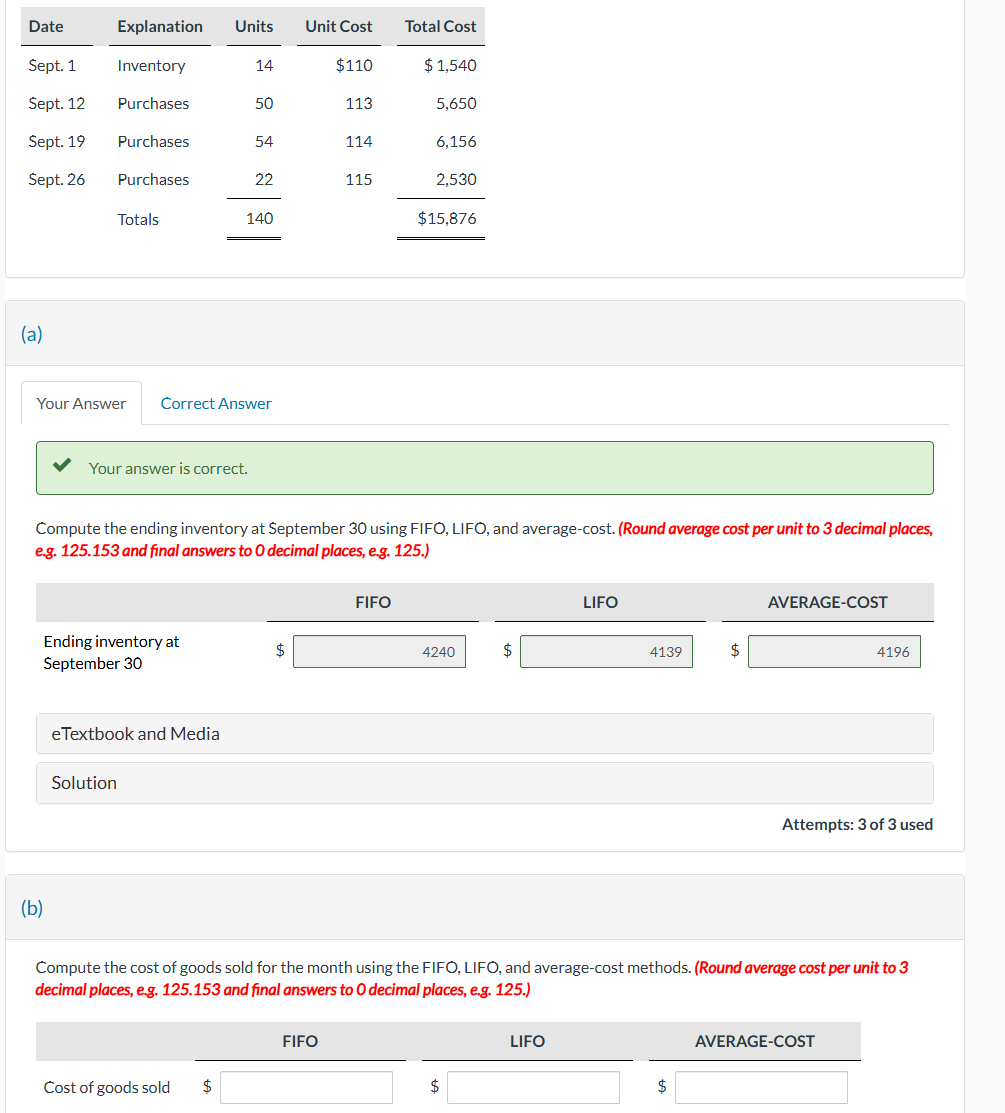The image size is (1005, 1113).
Task: Click the FIFO cost of goods sold field
Action: pyautogui.click(x=306, y=1087)
